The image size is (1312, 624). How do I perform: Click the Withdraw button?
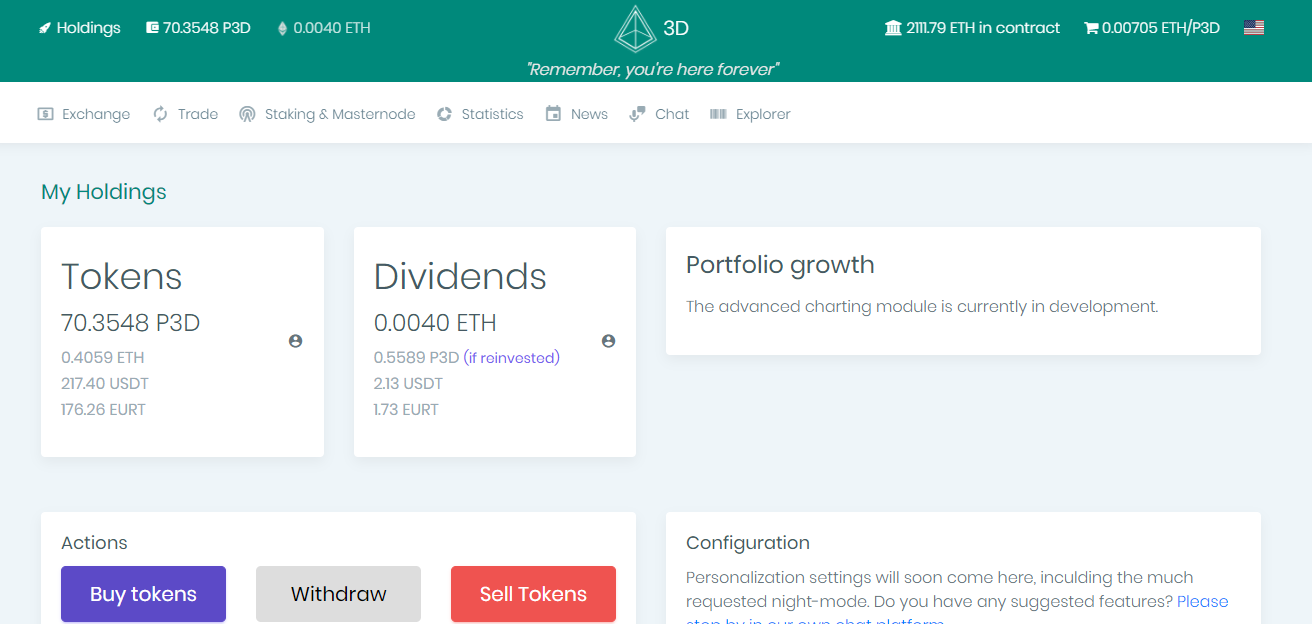(338, 594)
